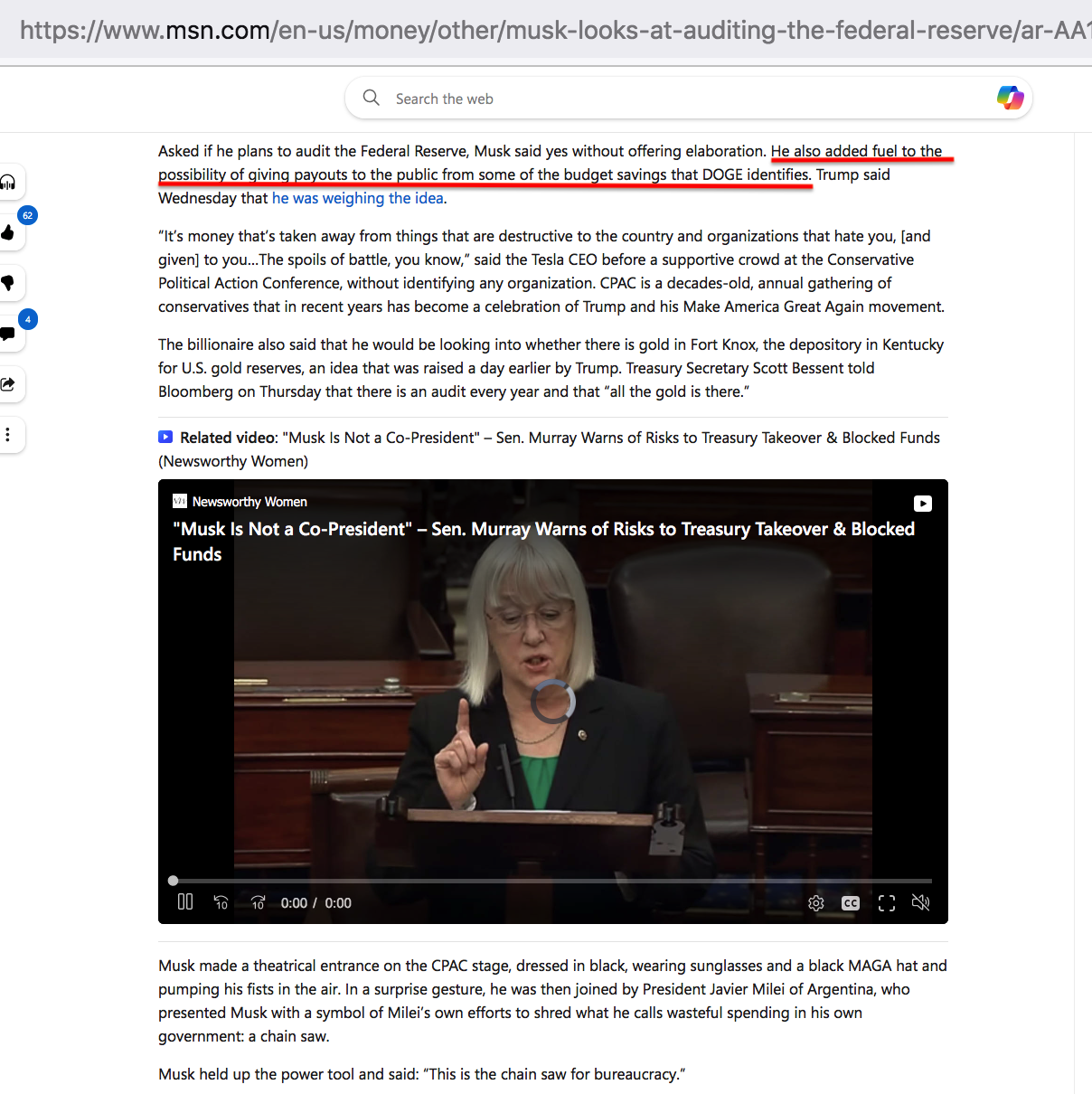Rewind the video 10 seconds
The width and height of the screenshot is (1092, 1094).
[221, 902]
